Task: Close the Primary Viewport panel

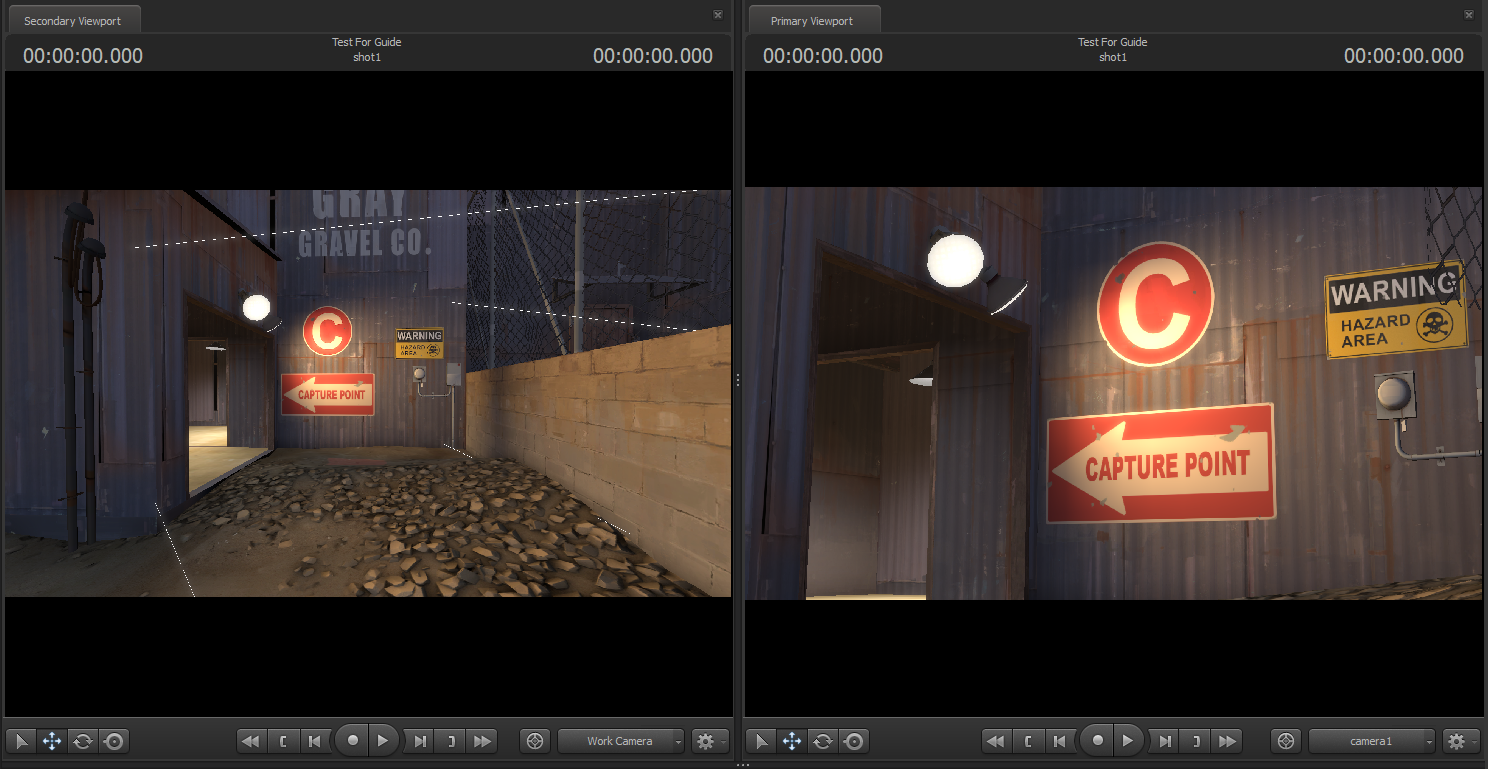Action: click(1469, 15)
